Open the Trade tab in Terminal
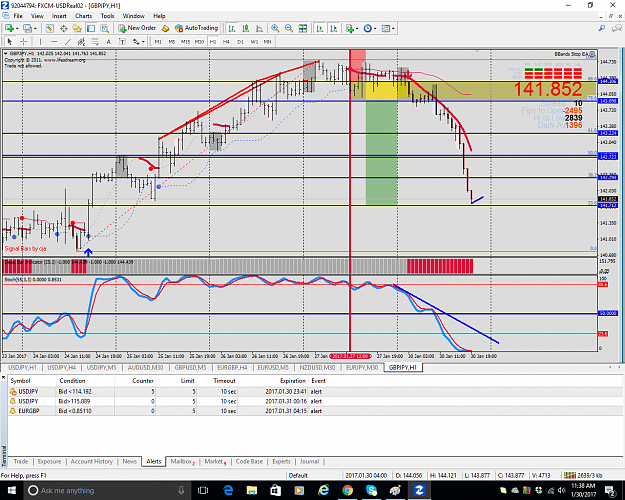 [21, 461]
